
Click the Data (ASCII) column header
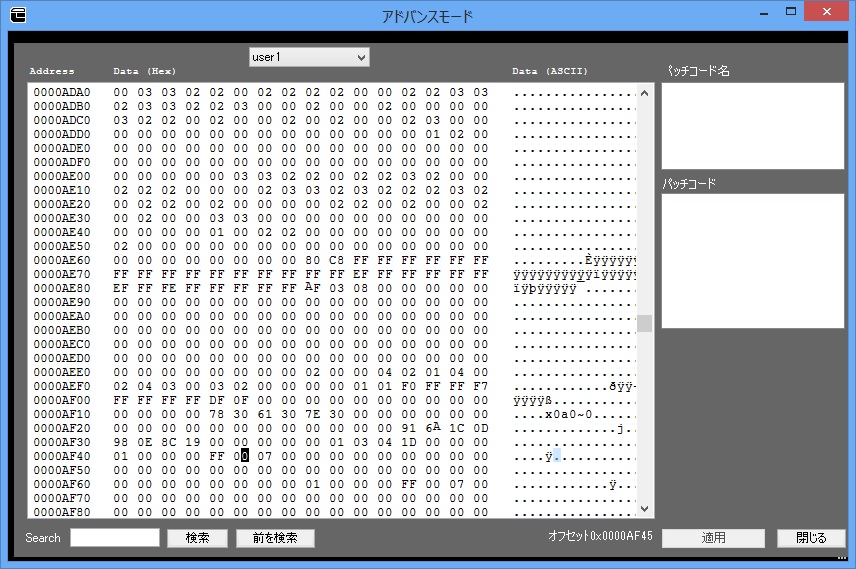click(x=550, y=72)
